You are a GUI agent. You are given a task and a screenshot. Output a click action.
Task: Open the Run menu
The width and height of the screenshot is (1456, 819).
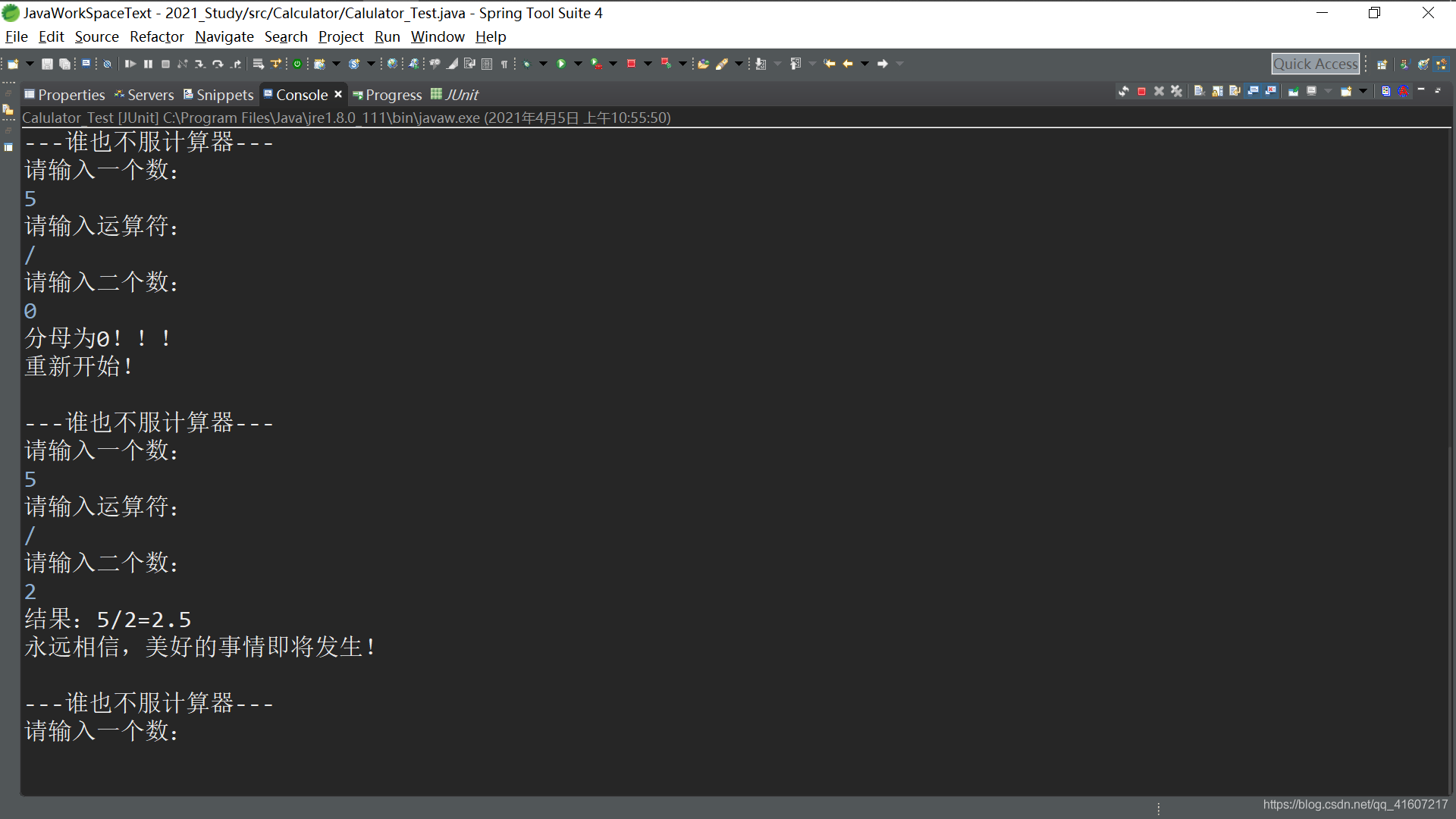(x=387, y=36)
